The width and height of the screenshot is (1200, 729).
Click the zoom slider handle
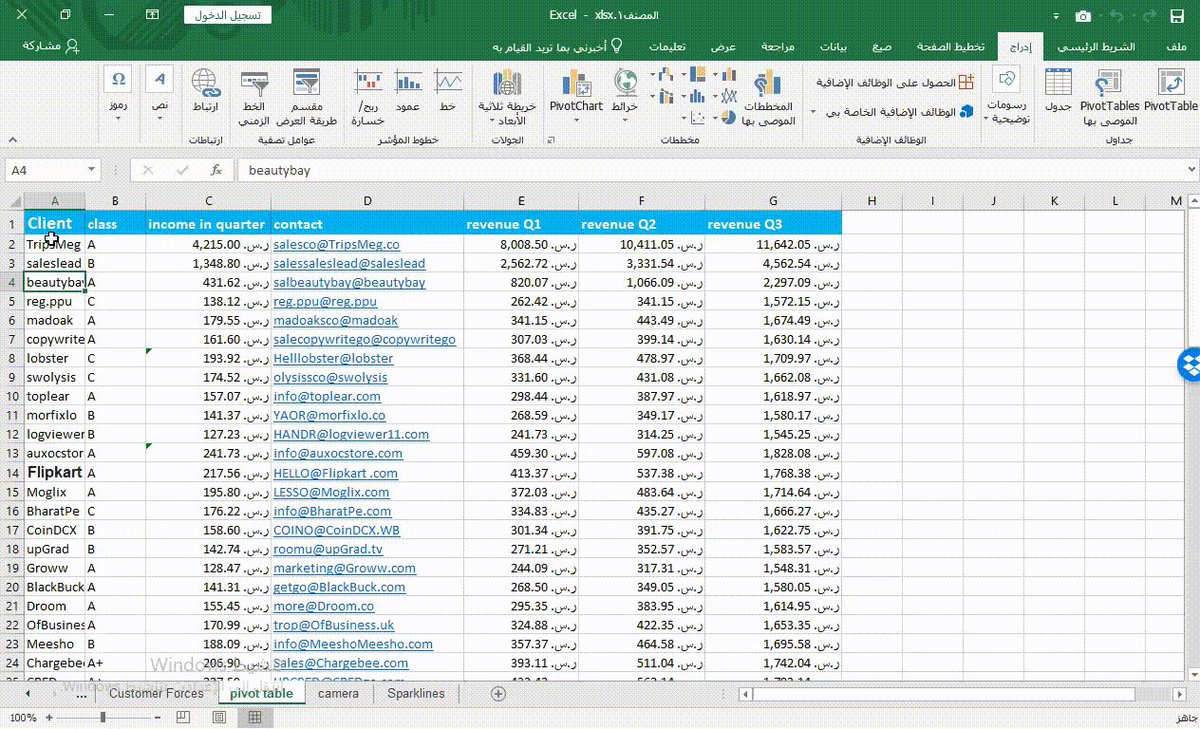[103, 718]
